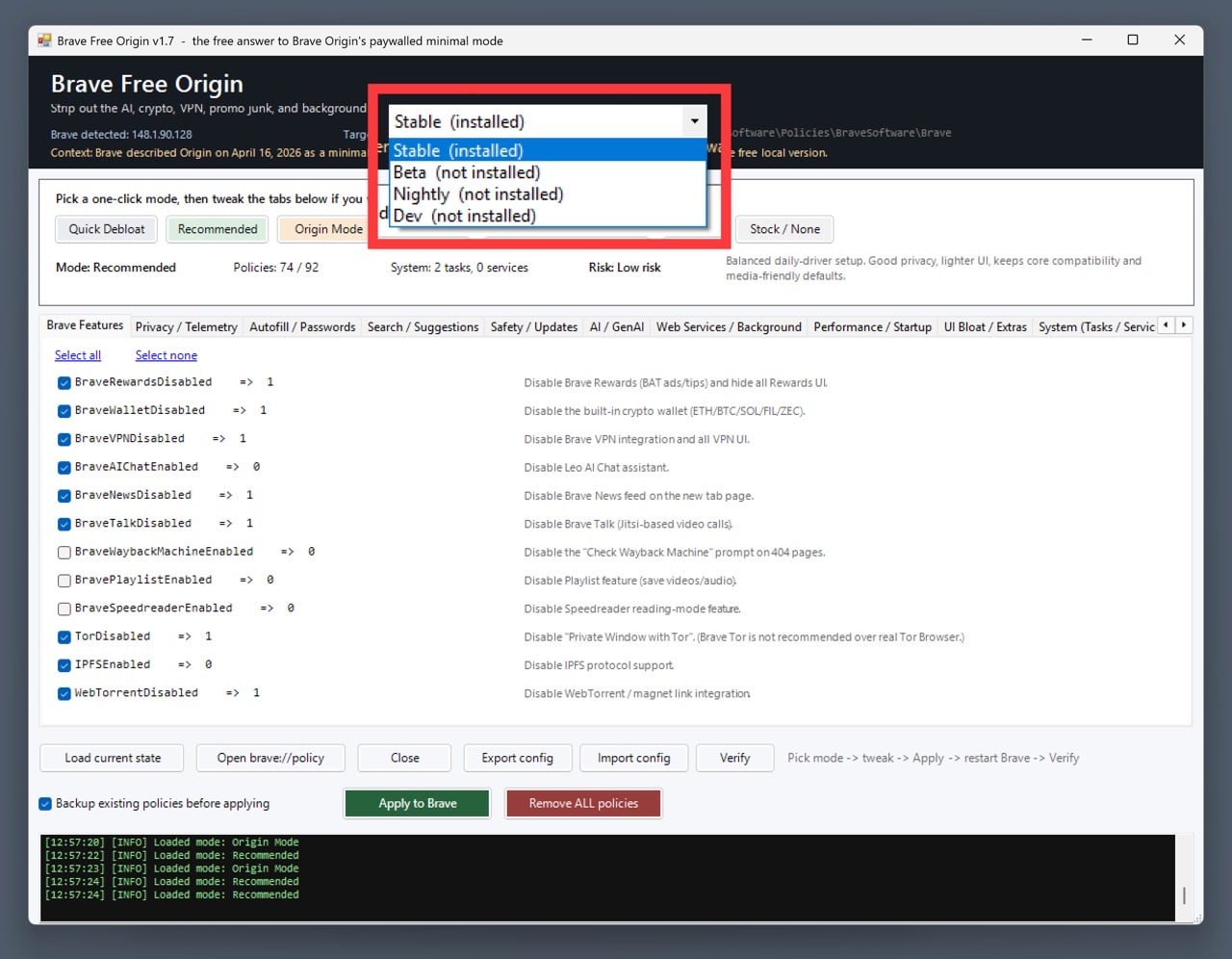Check the BravePlaylistEnabled policy
Image resolution: width=1232 pixels, height=959 pixels.
[x=64, y=581]
